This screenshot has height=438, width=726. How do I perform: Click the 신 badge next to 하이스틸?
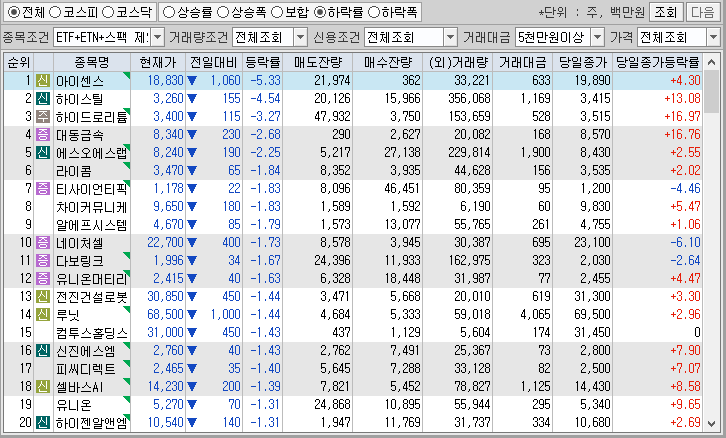[x=43, y=99]
